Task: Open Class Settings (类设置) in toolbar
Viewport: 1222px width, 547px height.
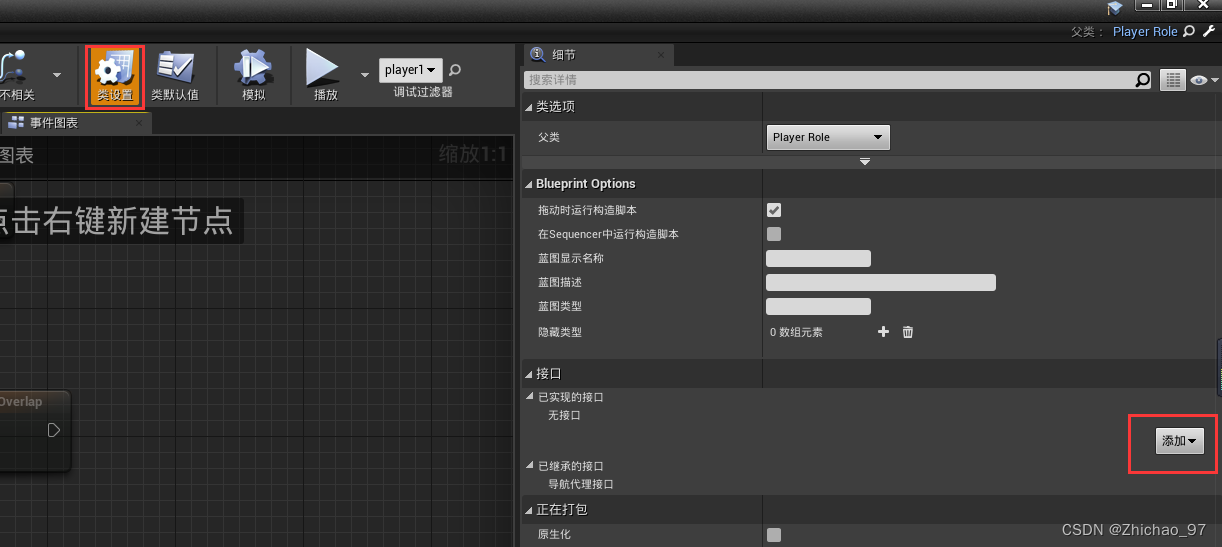Action: [114, 76]
